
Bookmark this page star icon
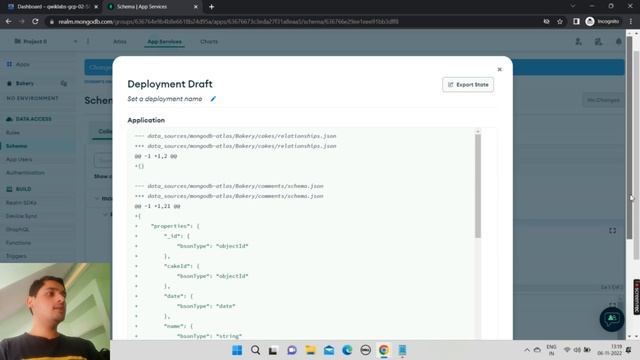tap(560, 21)
